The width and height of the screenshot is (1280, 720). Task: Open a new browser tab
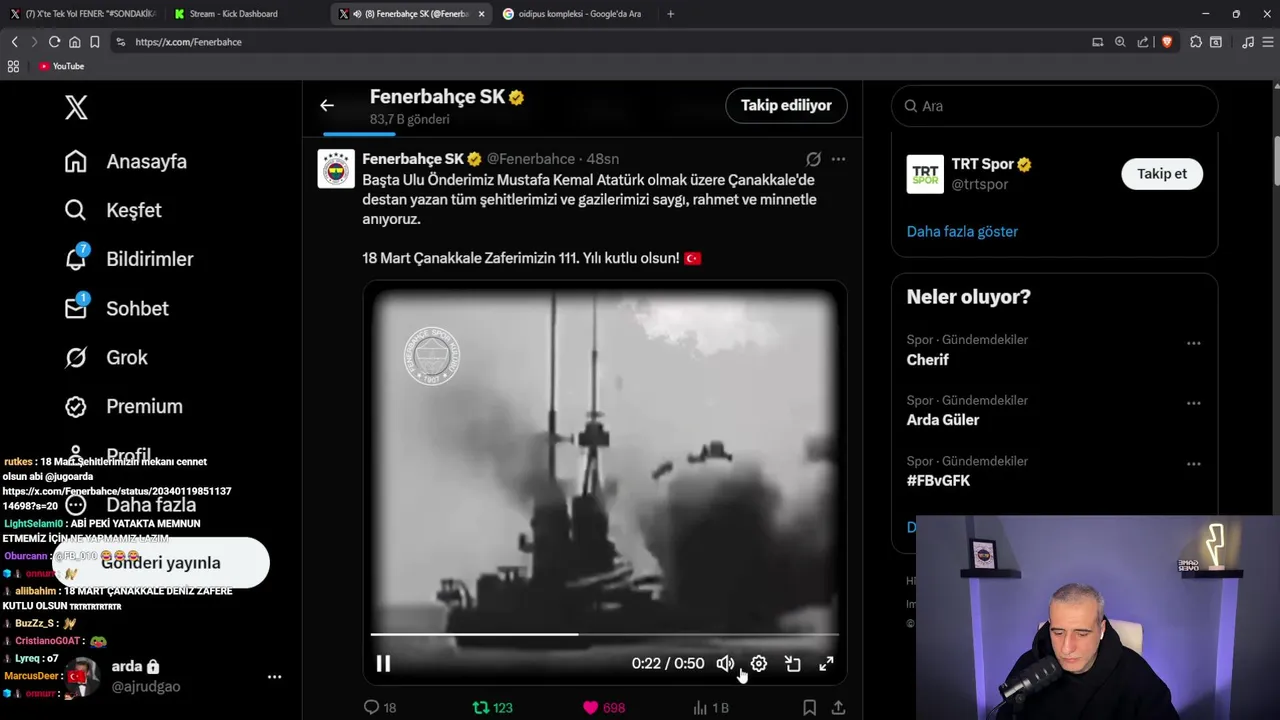(670, 14)
